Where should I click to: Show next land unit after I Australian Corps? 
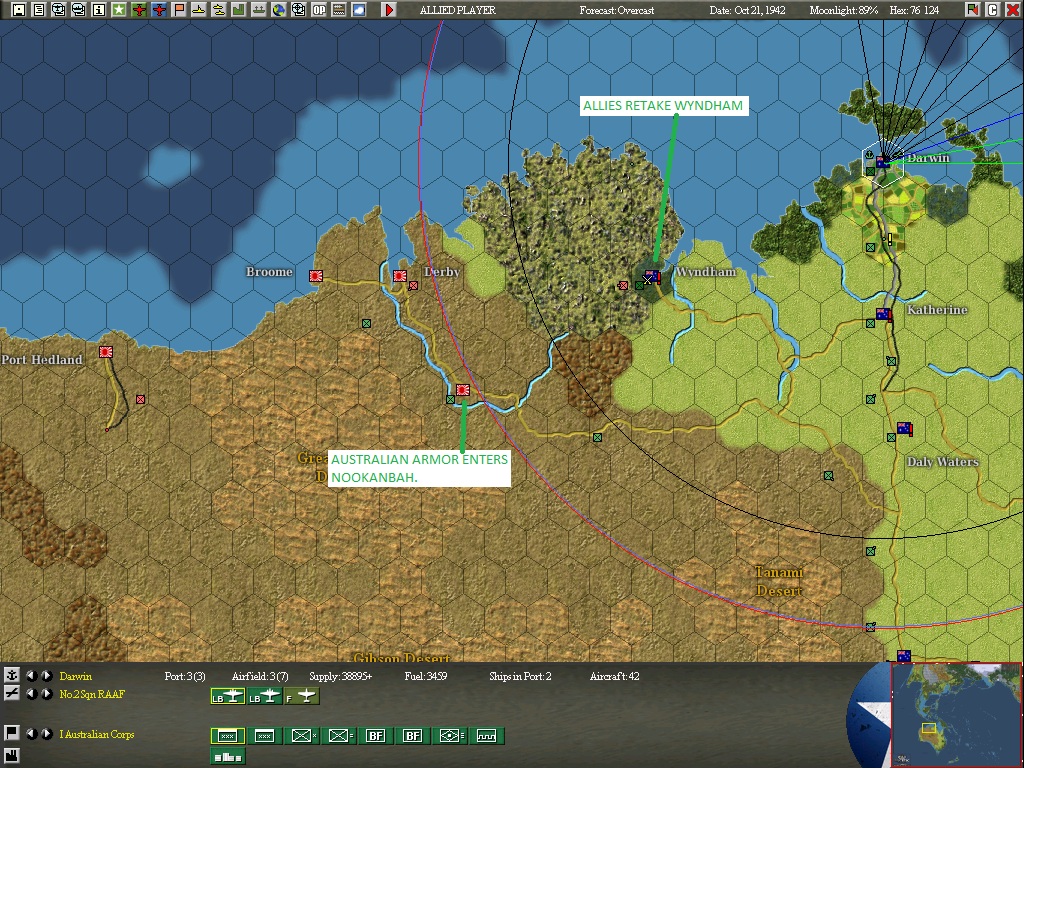click(x=46, y=734)
